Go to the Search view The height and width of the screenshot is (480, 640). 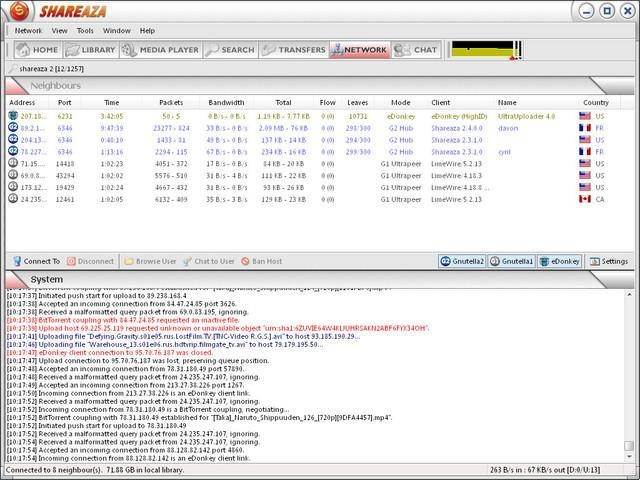230,49
